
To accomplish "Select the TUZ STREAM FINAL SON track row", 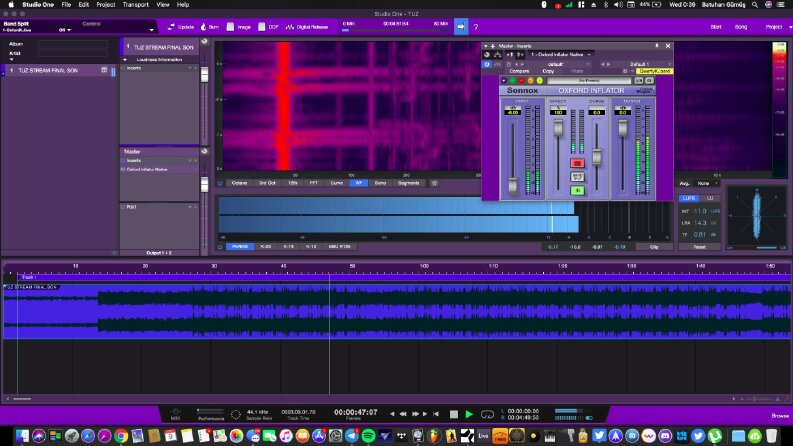I will pos(60,70).
